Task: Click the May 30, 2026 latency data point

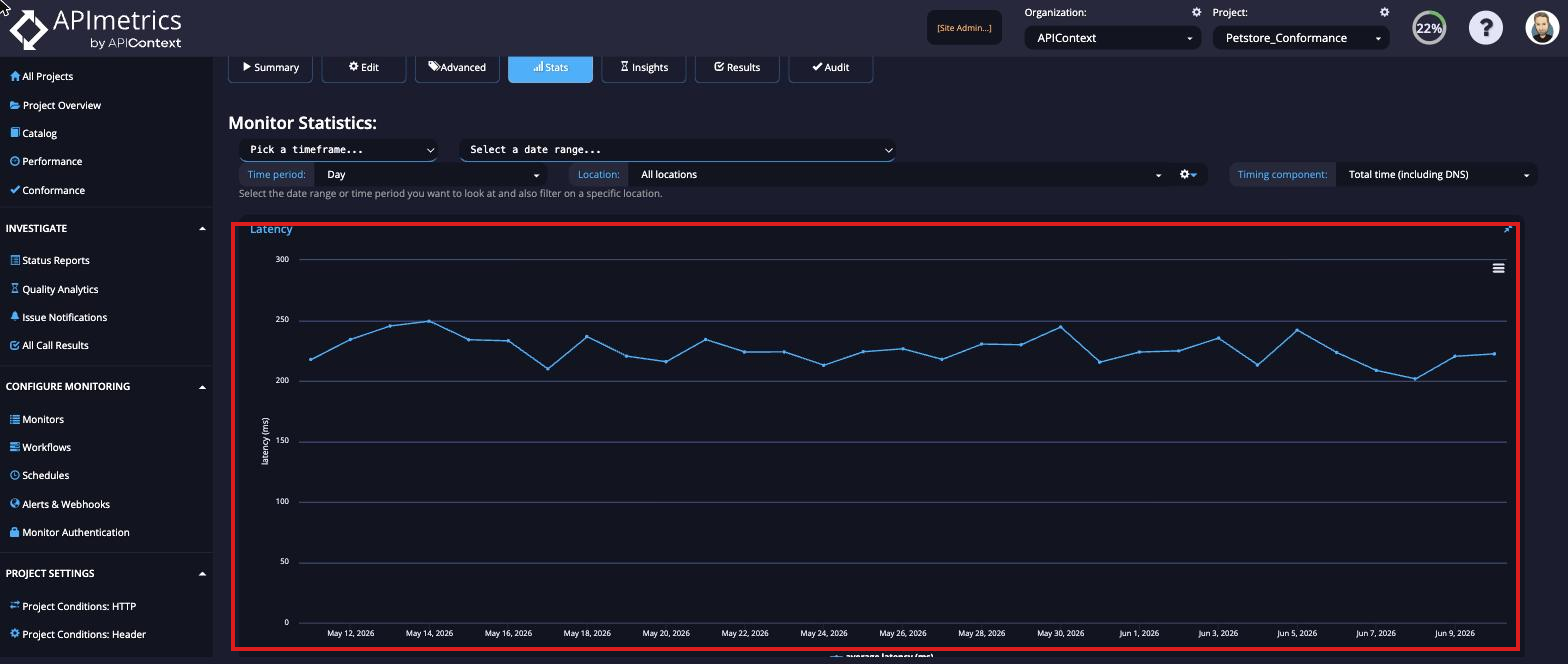Action: (x=1060, y=327)
